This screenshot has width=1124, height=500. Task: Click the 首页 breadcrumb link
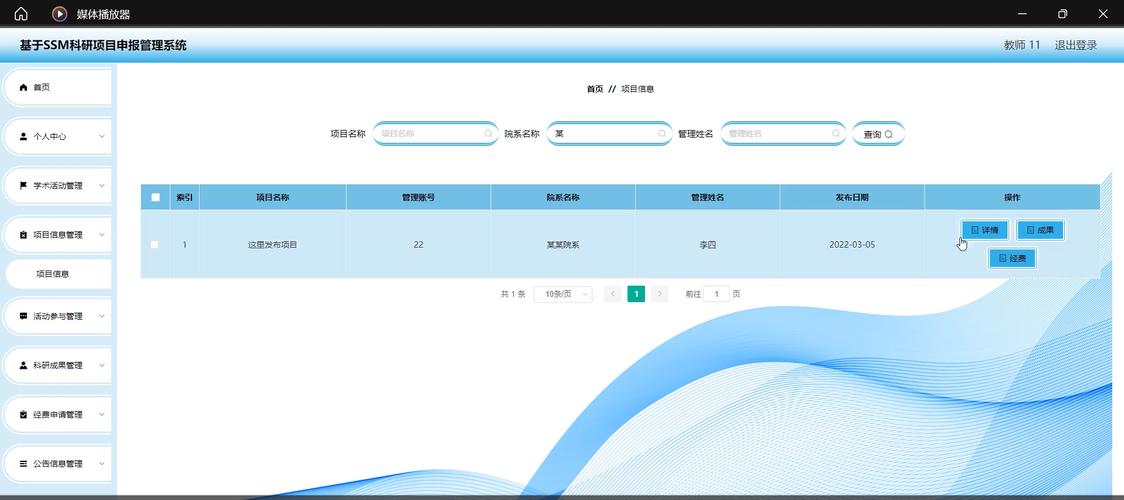click(595, 90)
